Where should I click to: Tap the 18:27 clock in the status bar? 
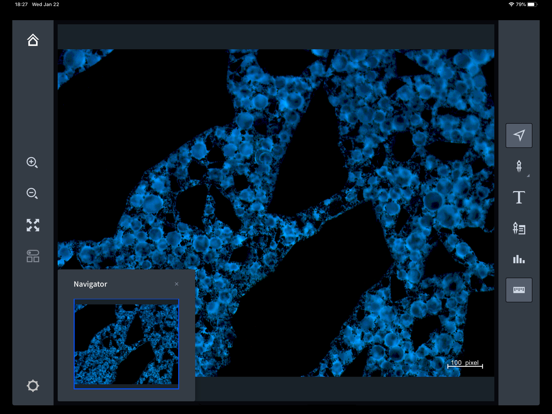pyautogui.click(x=21, y=4)
